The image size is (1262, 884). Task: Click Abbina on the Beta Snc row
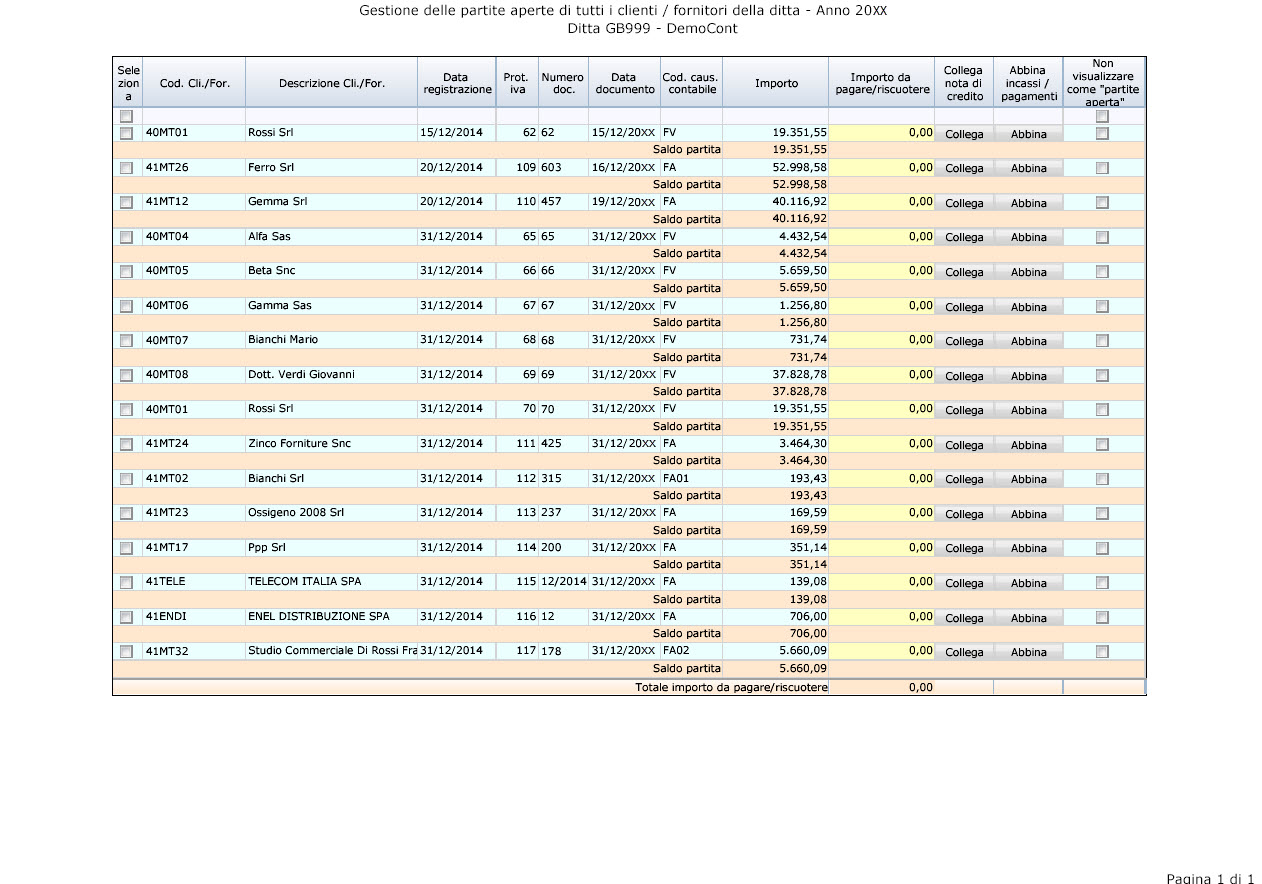pos(1028,272)
